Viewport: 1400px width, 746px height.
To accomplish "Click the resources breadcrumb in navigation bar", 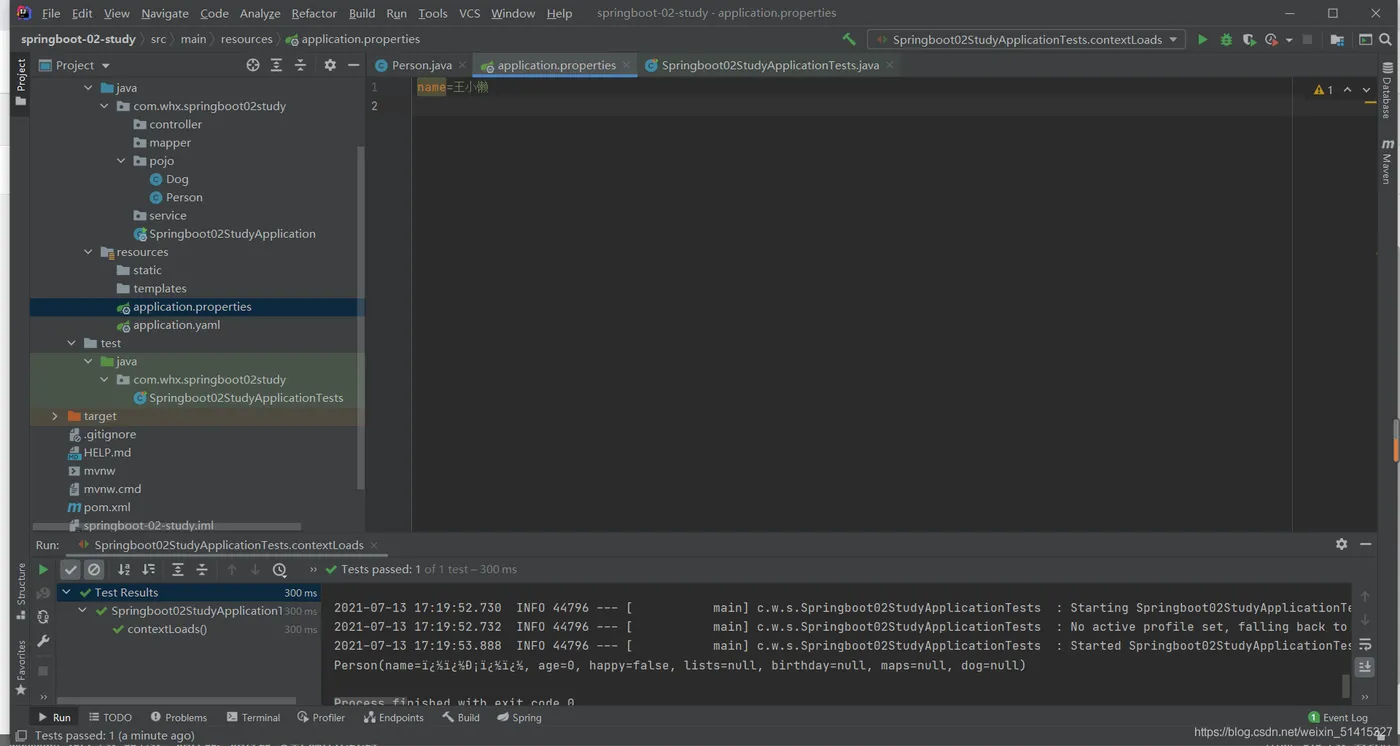I will click(246, 39).
